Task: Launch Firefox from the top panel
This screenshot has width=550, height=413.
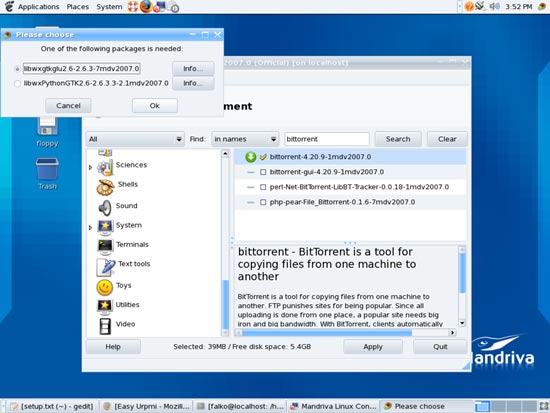Action: point(146,6)
